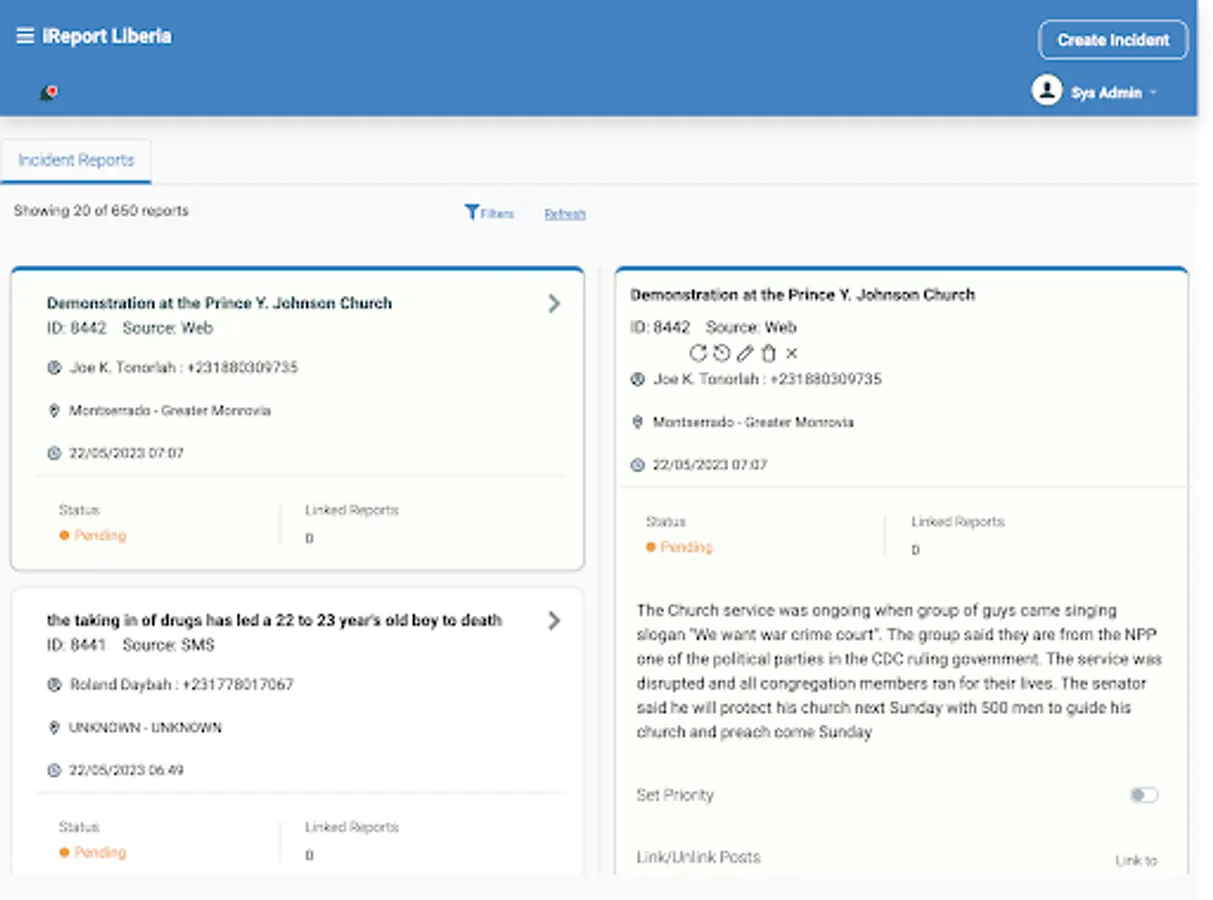Viewport: 1213px width, 900px height.
Task: Click the reload icon in report details
Action: click(x=698, y=353)
